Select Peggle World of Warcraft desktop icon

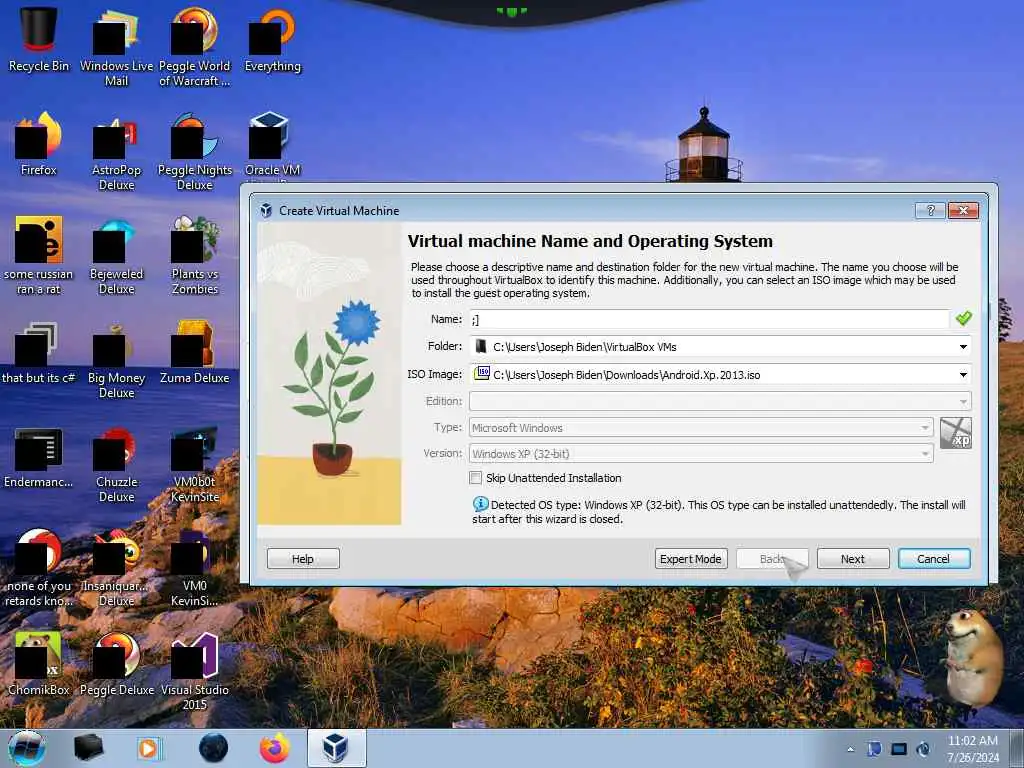(x=195, y=46)
